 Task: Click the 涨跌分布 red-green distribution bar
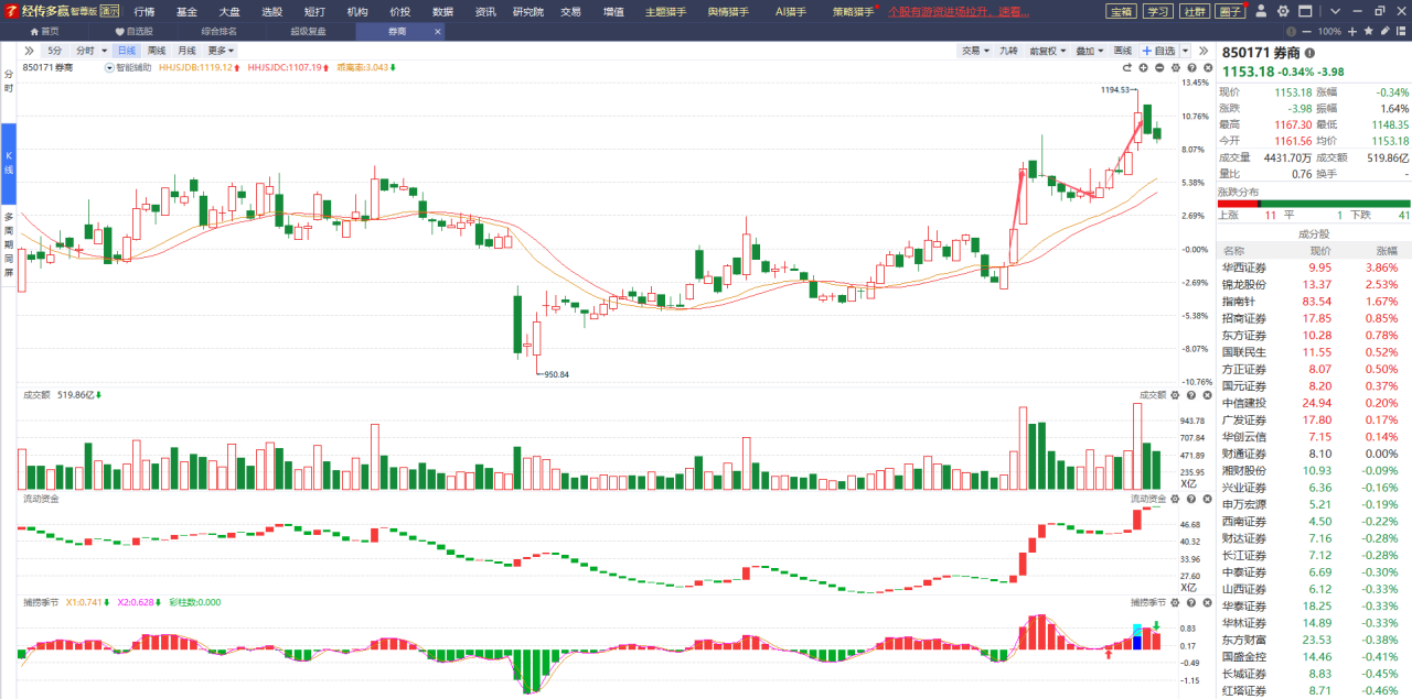[x=1314, y=204]
